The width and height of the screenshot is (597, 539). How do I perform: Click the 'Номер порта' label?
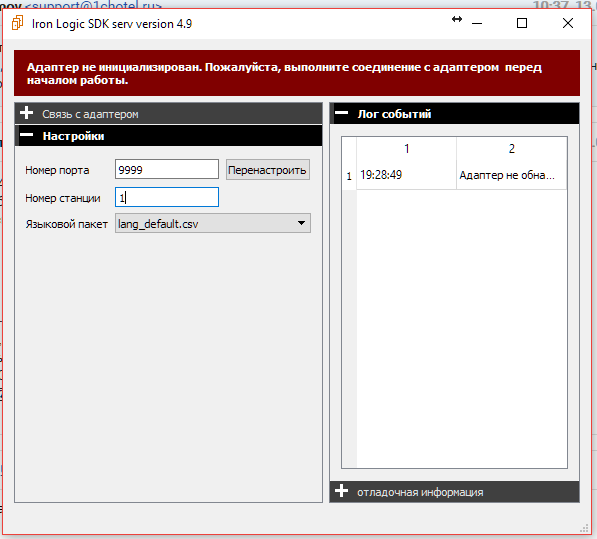(57, 170)
